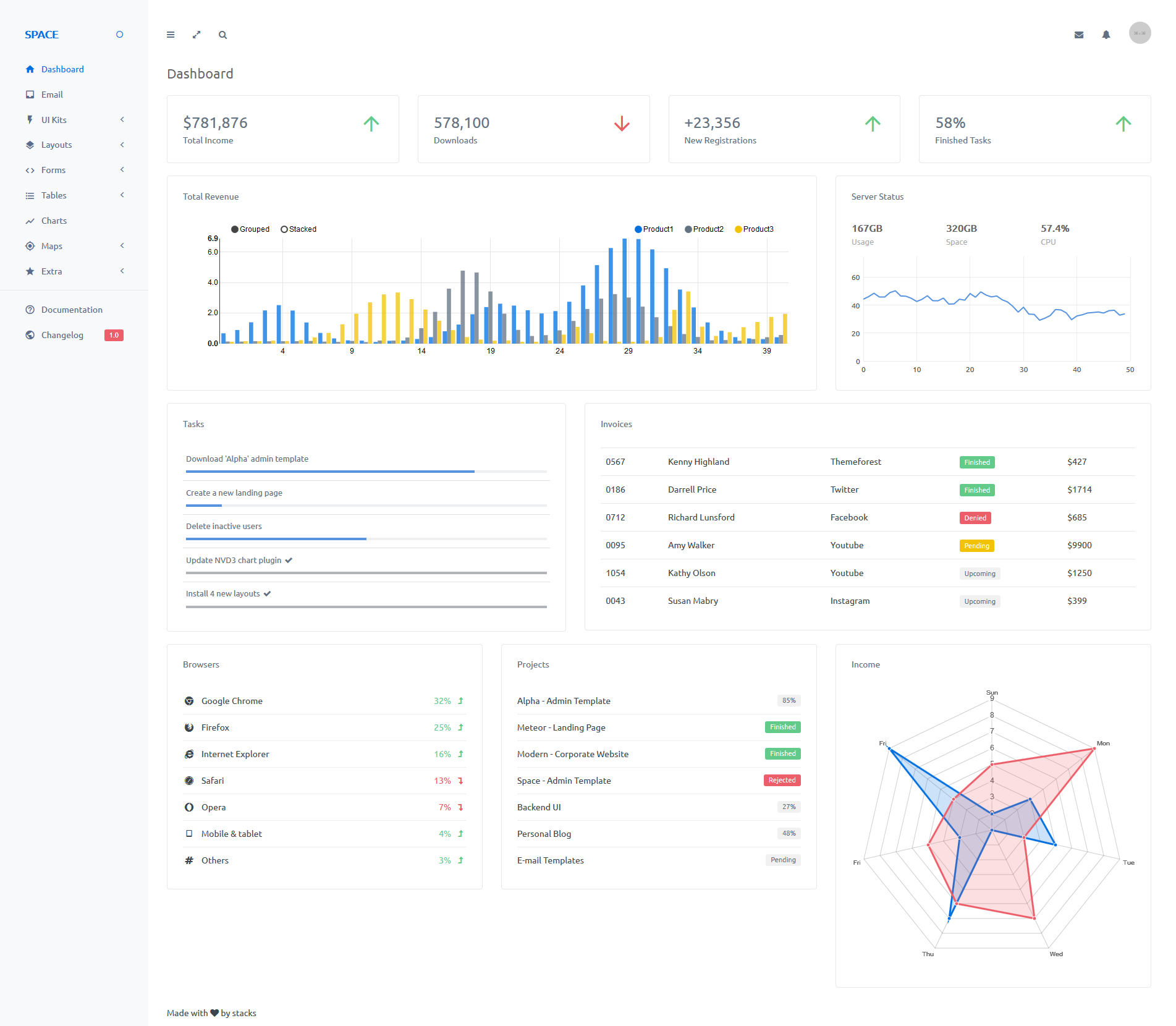
Task: Open messages via the envelope icon
Action: click(1079, 35)
